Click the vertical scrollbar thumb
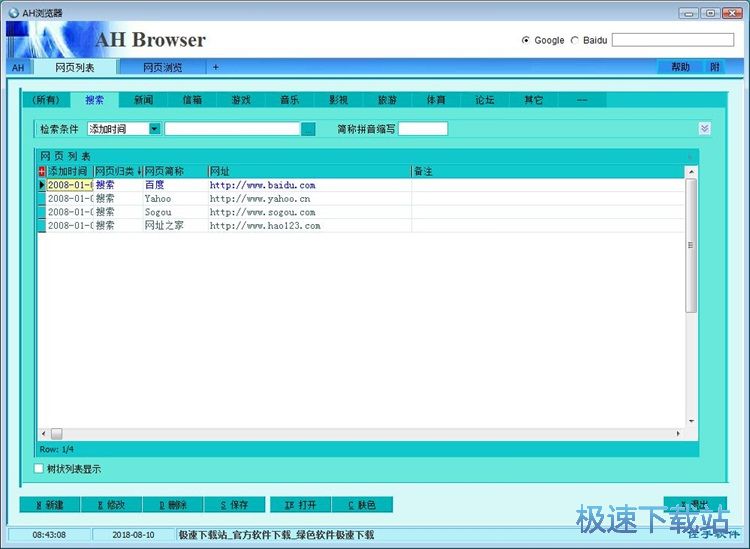 click(691, 245)
